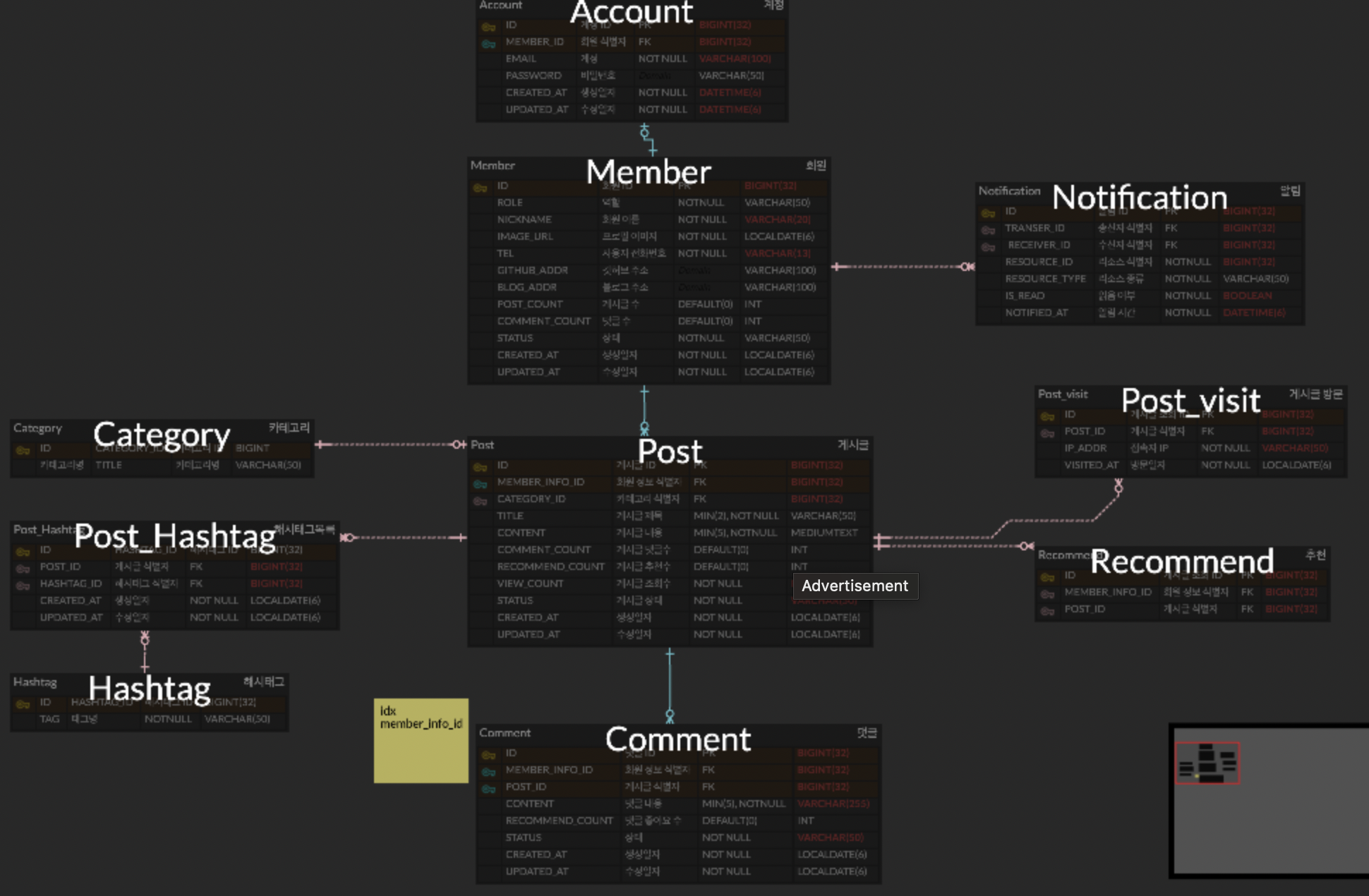Click the key icon on Post_Hashtag's HASHTAG_ID row

(25, 583)
